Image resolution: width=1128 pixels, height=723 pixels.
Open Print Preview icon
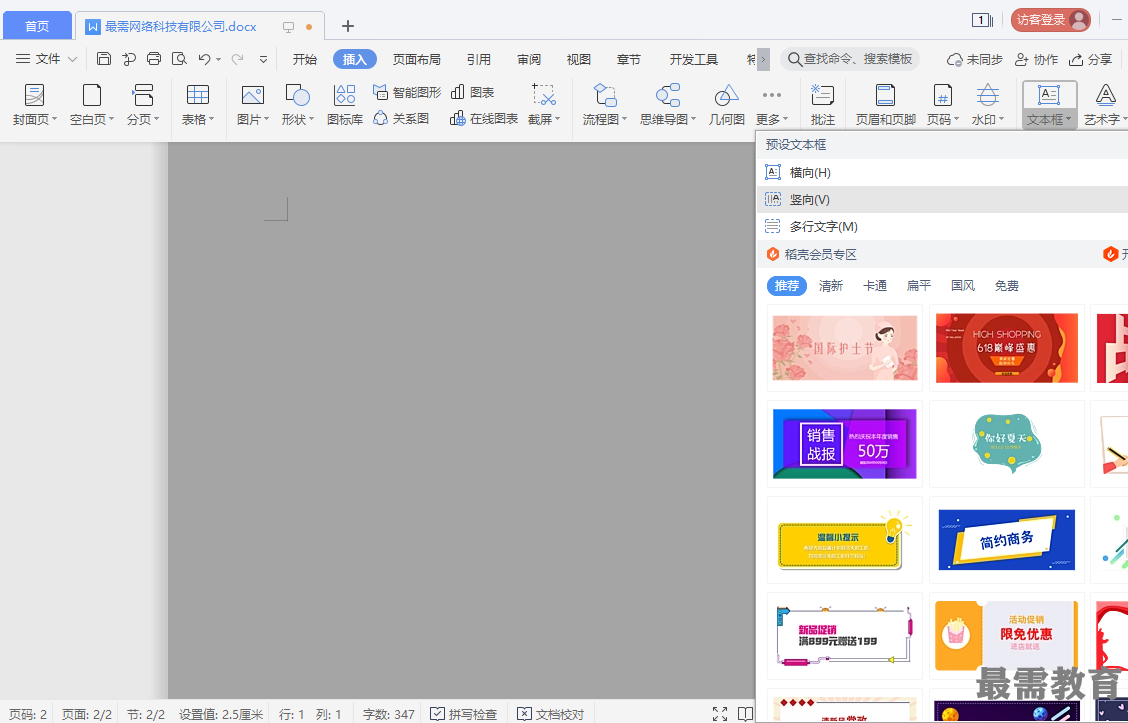pos(179,59)
